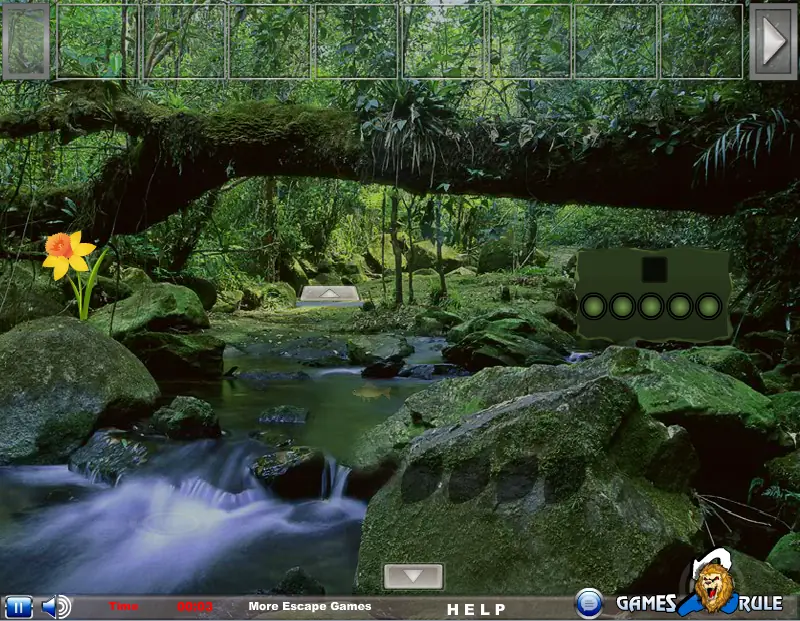
Task: Open the blue round menu button
Action: coord(589,603)
